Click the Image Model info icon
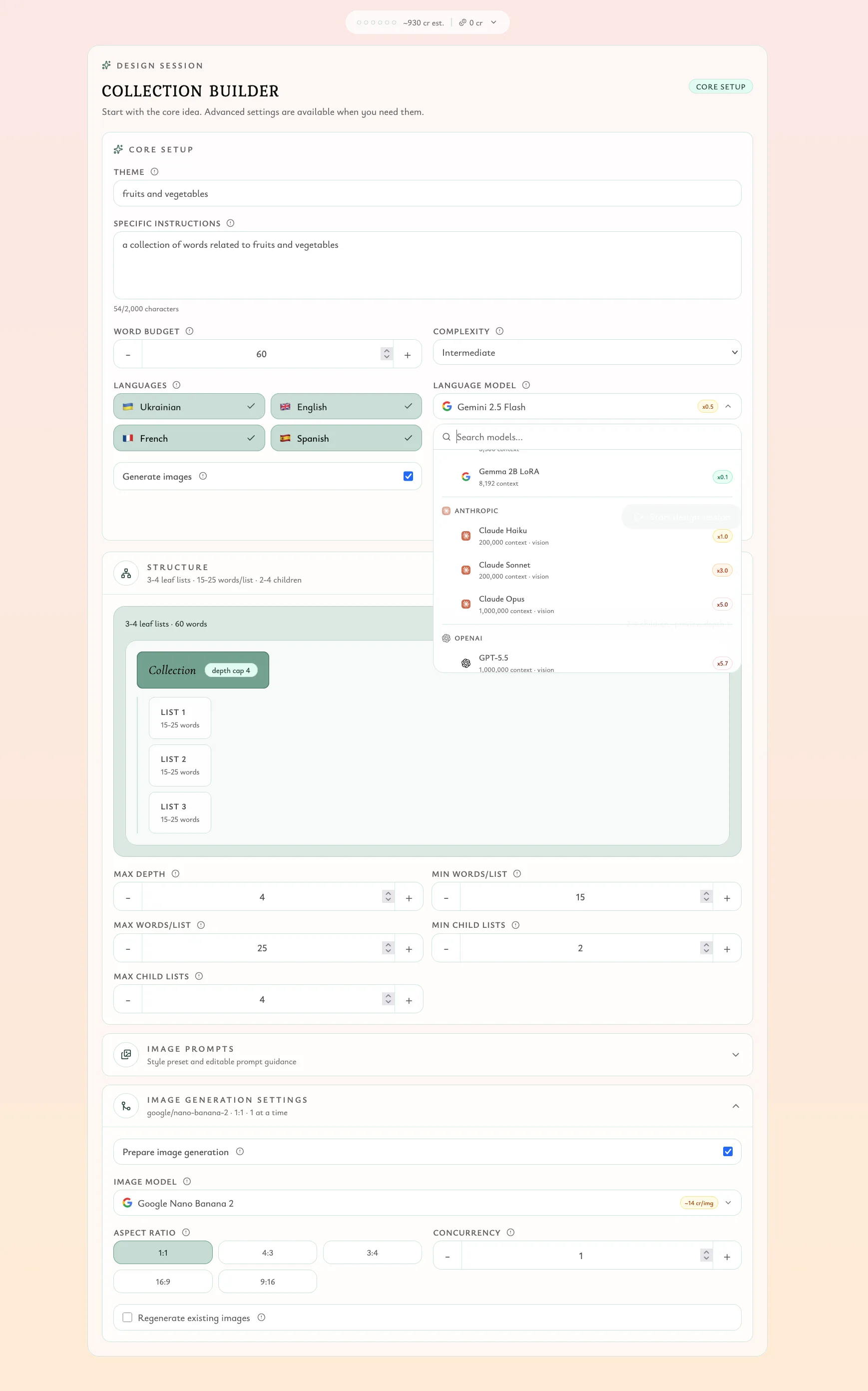 pyautogui.click(x=187, y=1181)
